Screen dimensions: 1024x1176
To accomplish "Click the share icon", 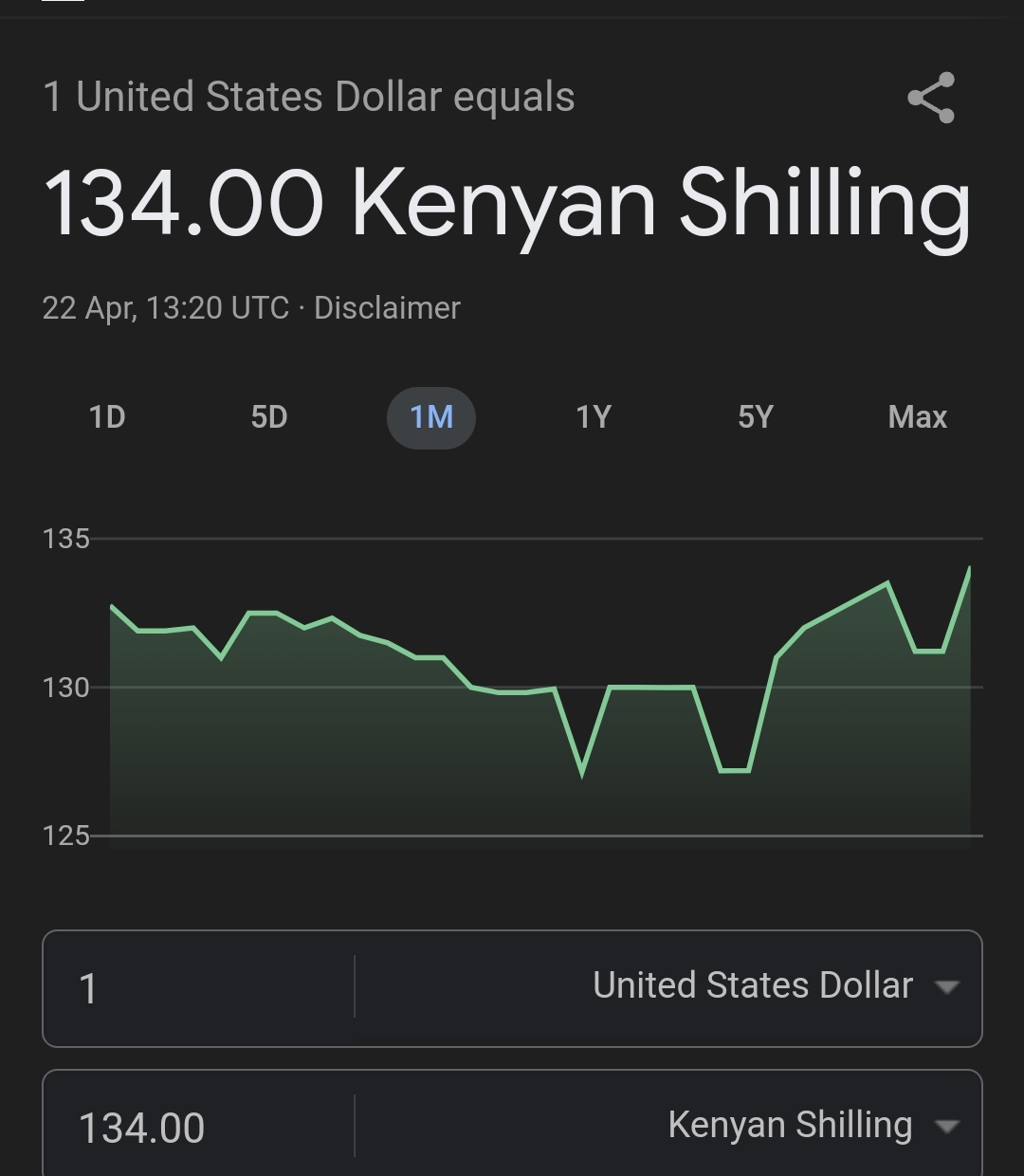I will click(x=931, y=98).
